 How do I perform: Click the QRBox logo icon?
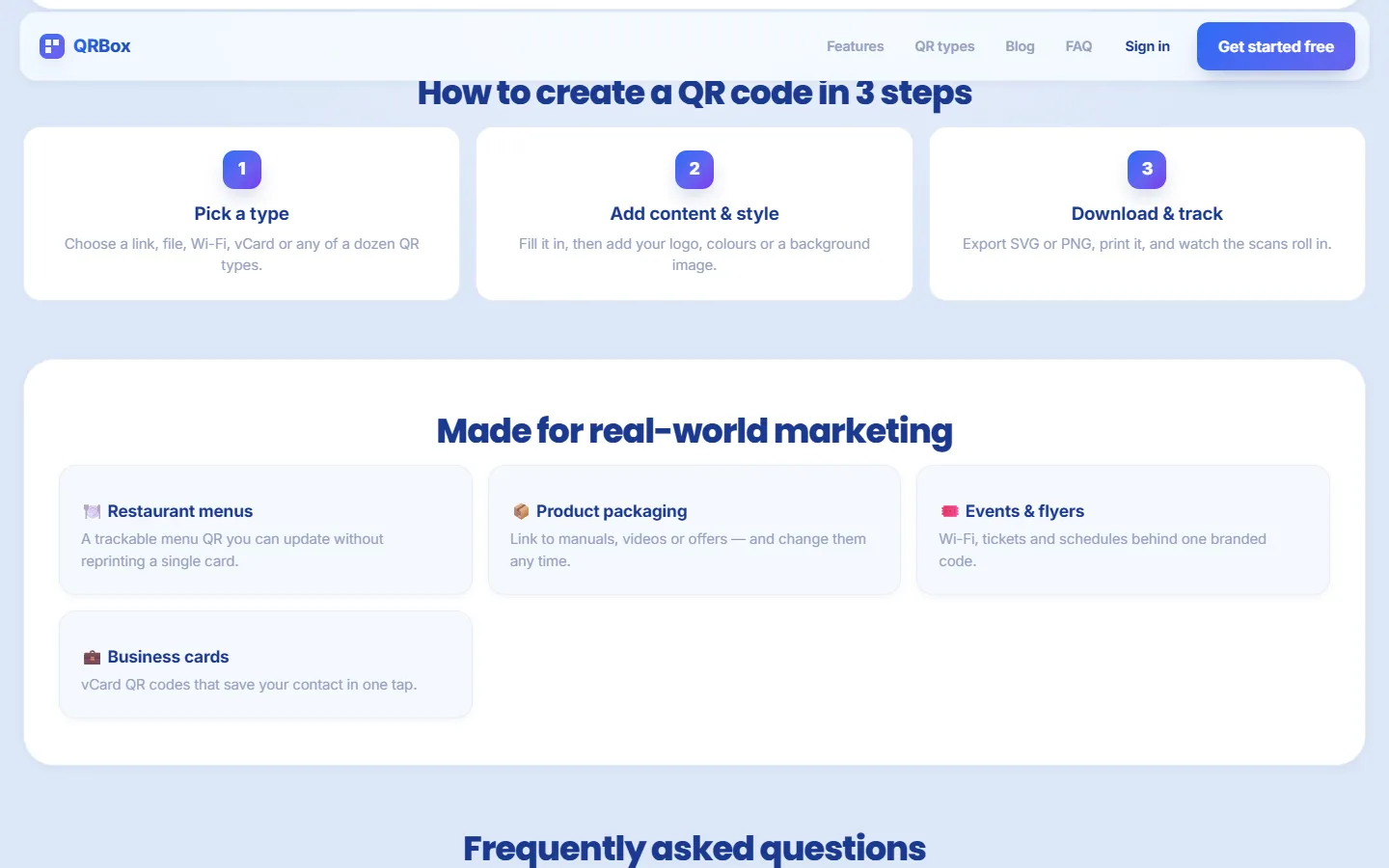pos(52,46)
